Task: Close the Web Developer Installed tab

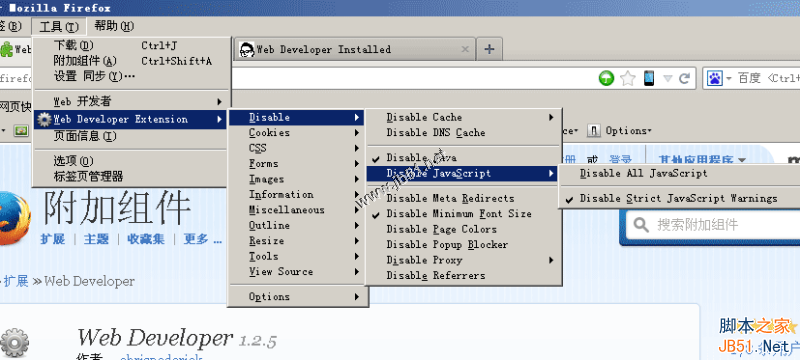Action: click(x=465, y=49)
